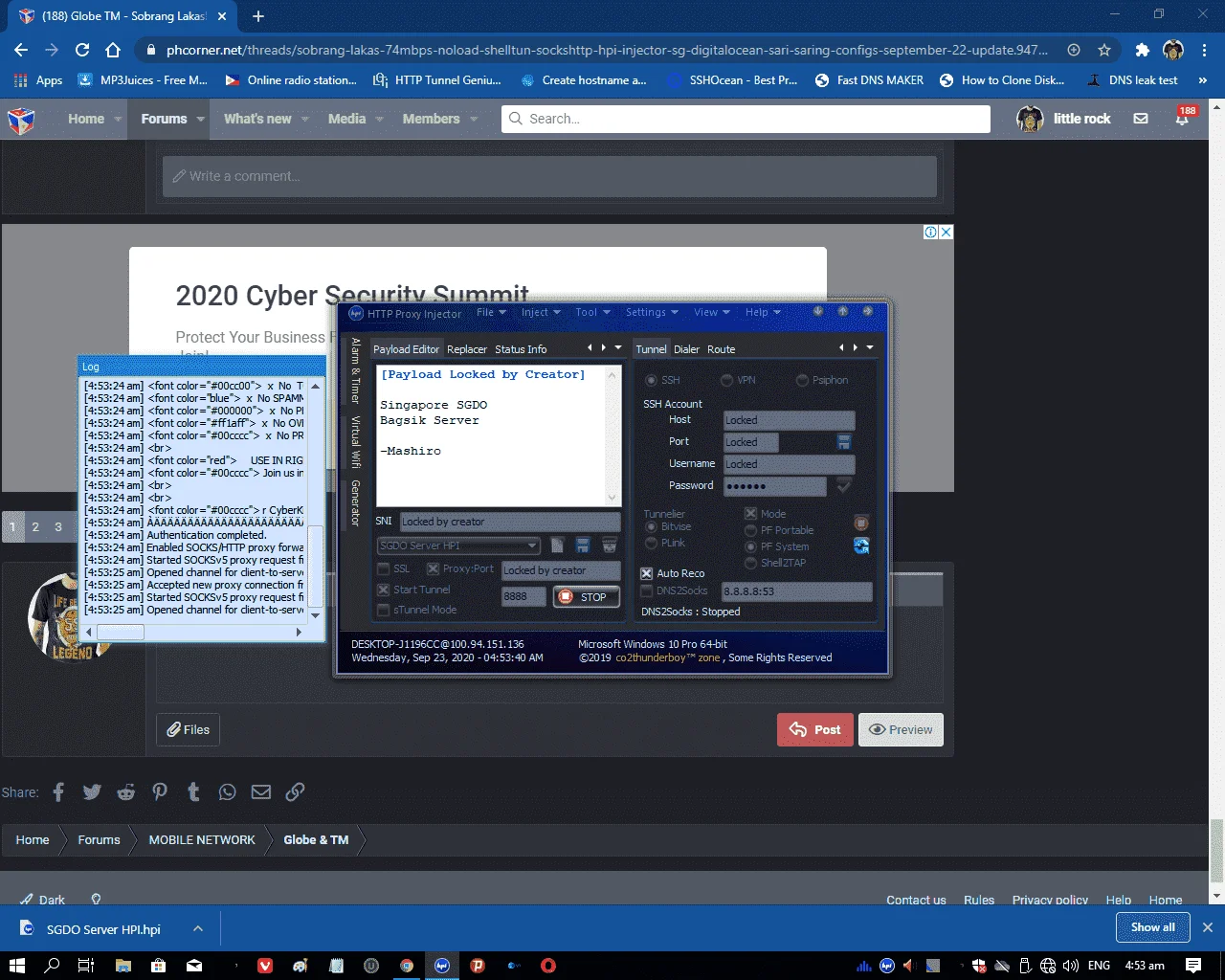Click the Preview button
Screen dimensions: 1225x980
[901, 729]
